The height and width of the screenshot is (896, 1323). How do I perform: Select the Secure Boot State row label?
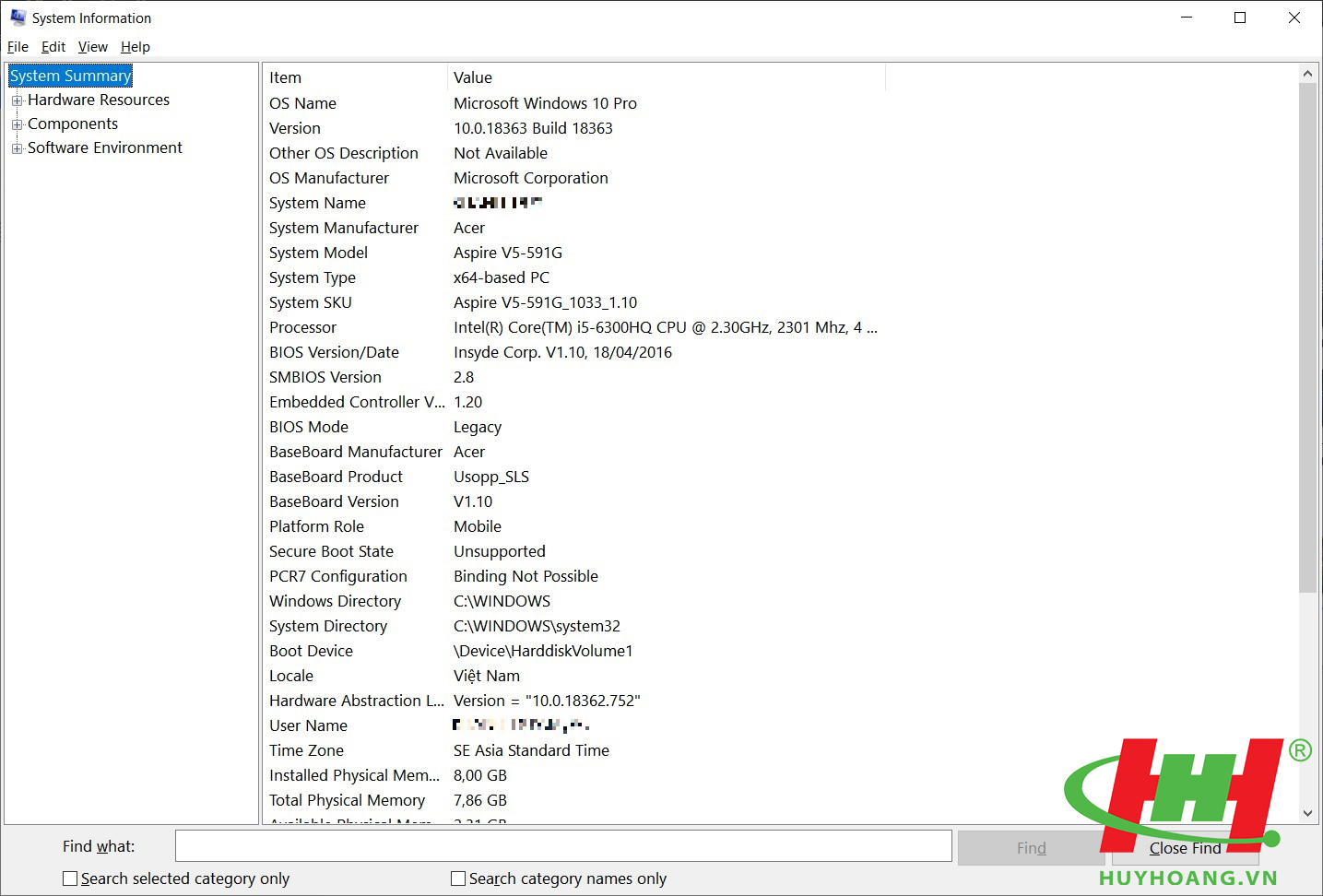(x=331, y=551)
